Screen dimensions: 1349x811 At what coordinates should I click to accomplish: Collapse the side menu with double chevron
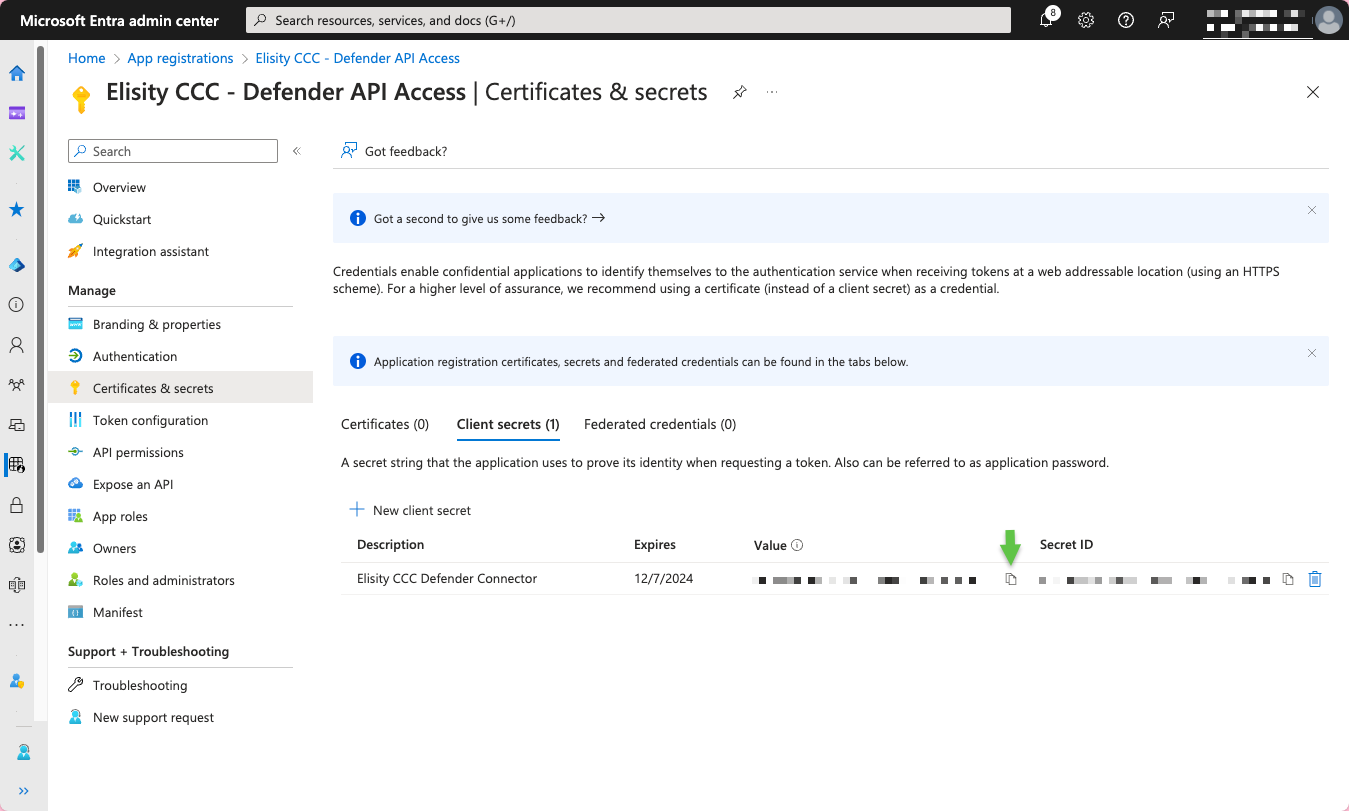[296, 151]
